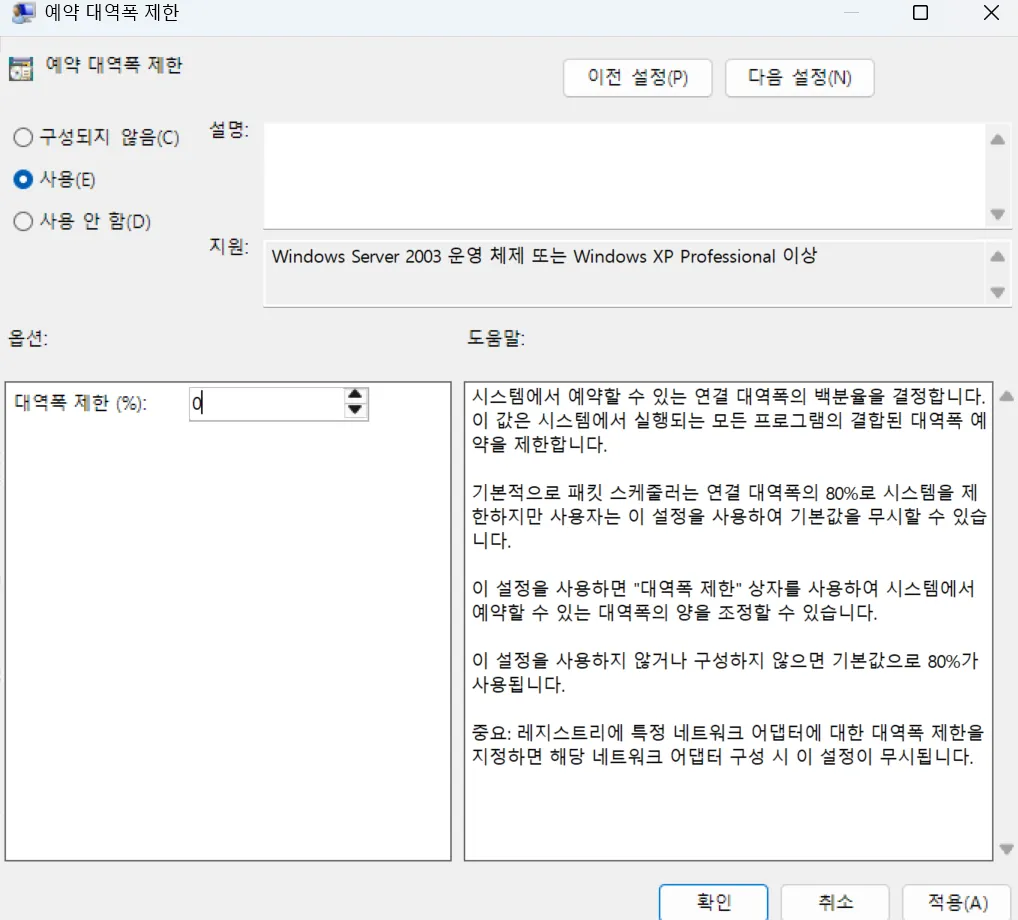Apply changes using the 적용(A) button
This screenshot has width=1018, height=920.
[955, 901]
